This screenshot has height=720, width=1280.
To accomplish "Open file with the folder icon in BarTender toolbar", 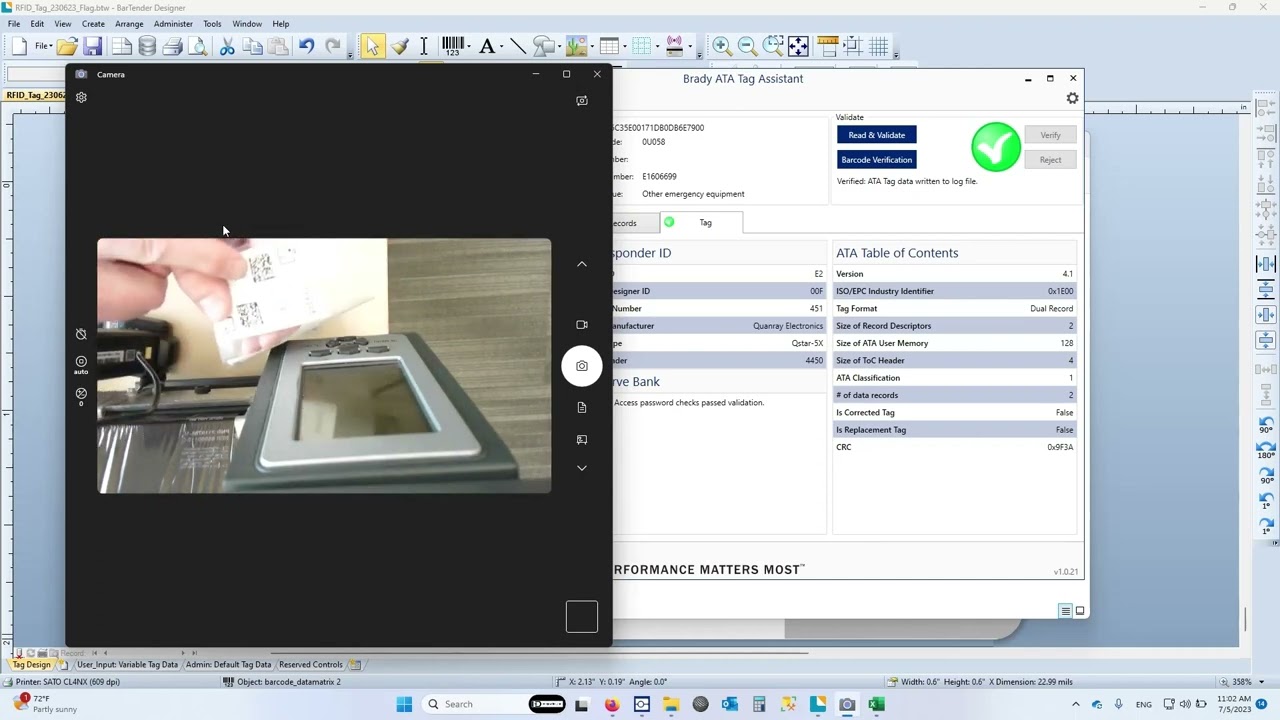I will pos(67,46).
